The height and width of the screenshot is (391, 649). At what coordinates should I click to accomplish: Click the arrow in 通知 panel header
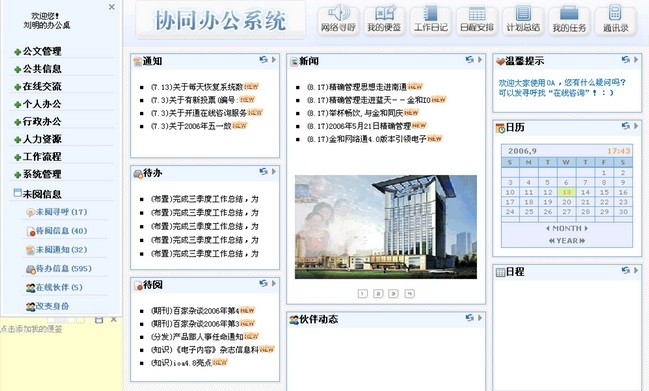pyautogui.click(x=274, y=60)
